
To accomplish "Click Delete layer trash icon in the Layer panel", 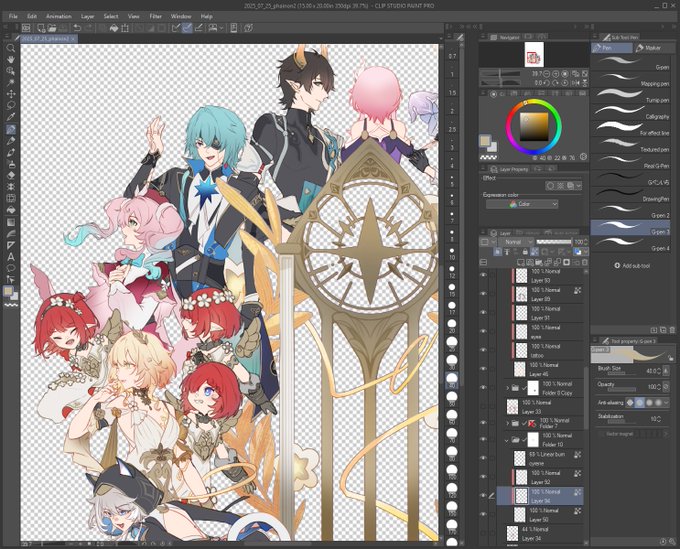I will pyautogui.click(x=585, y=262).
